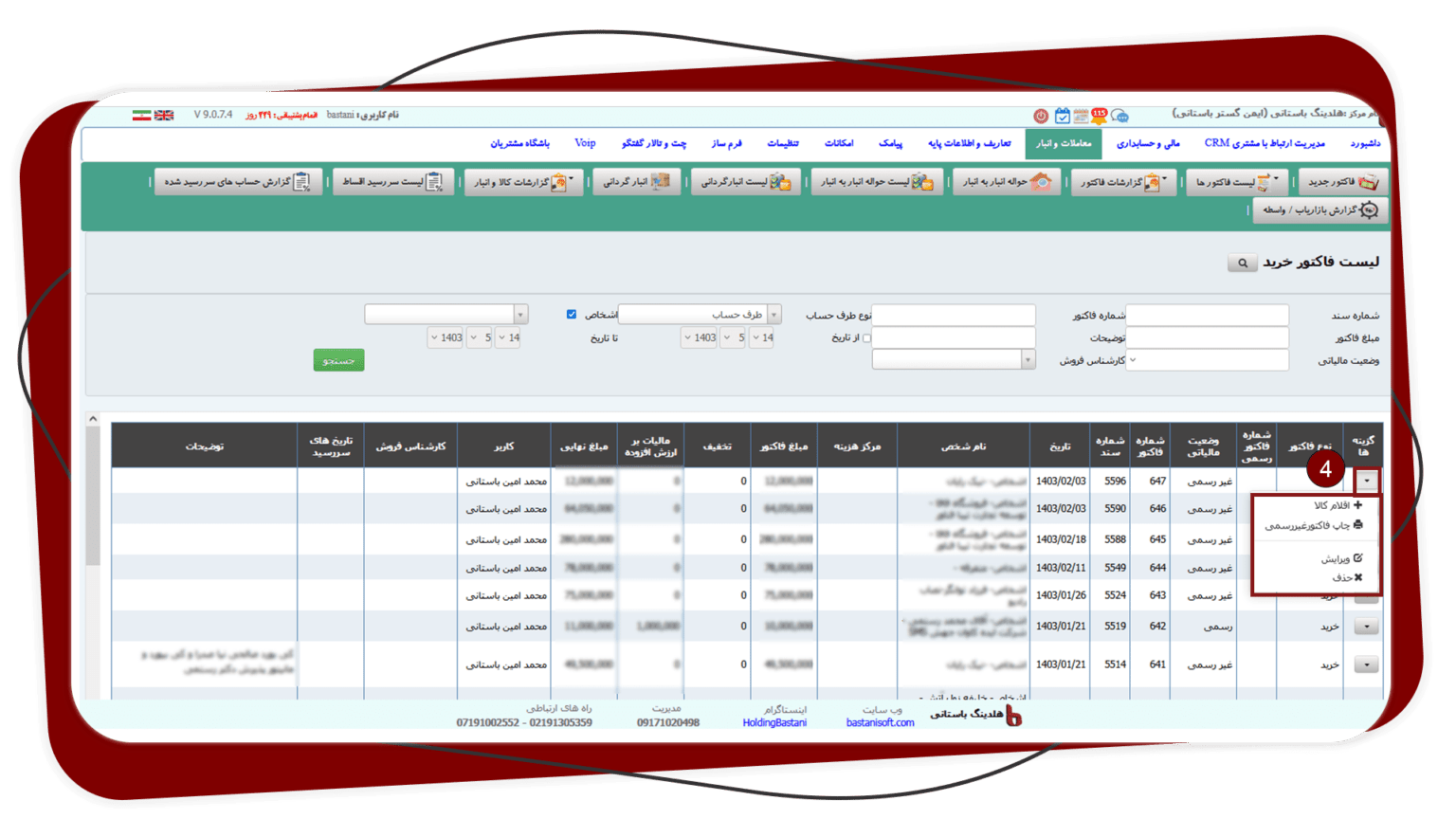Select حذف from options menu
This screenshot has width=1456, height=819.
coord(1347,577)
